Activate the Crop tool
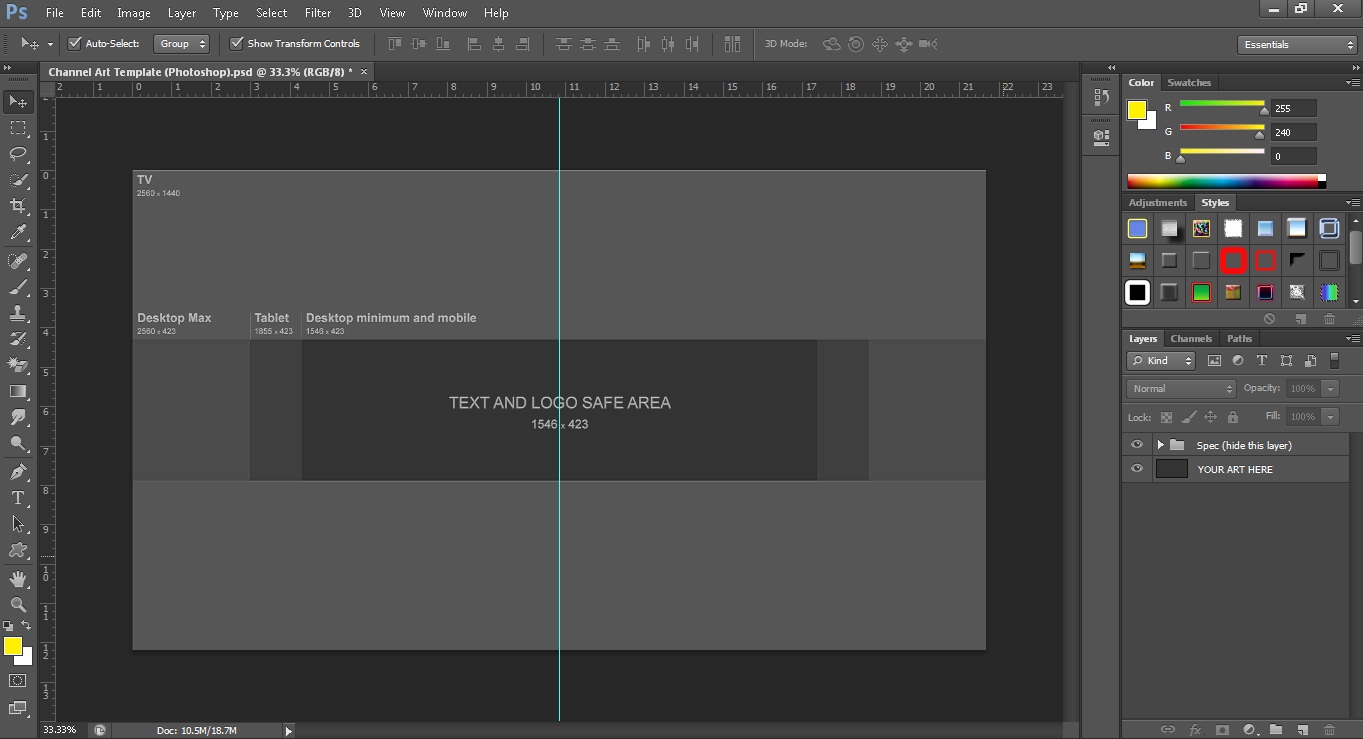The height and width of the screenshot is (739, 1363). [x=18, y=206]
